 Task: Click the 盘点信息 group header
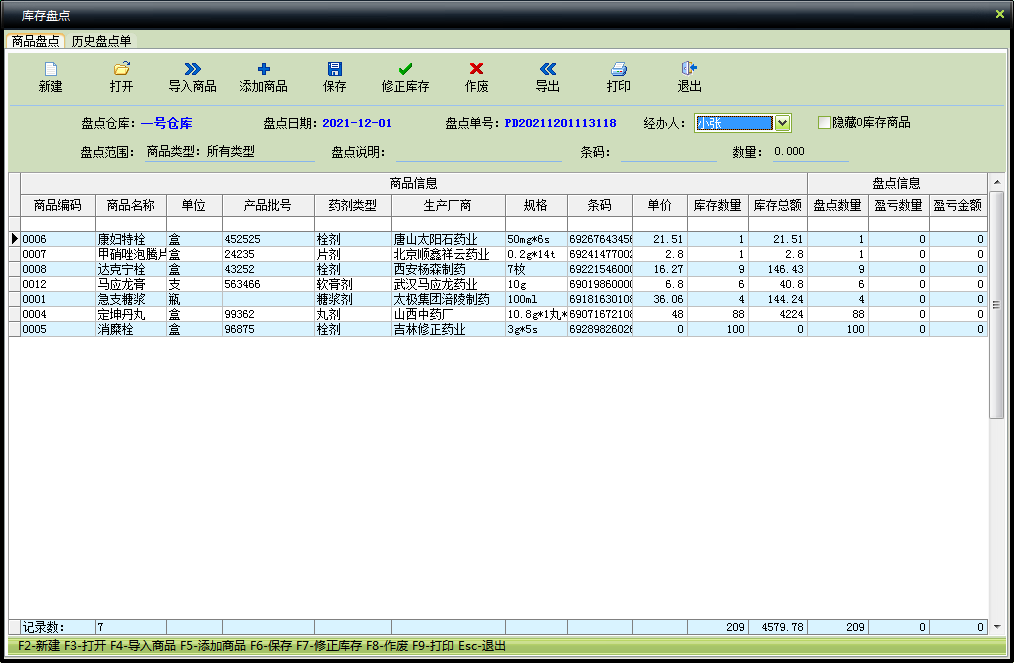point(897,183)
